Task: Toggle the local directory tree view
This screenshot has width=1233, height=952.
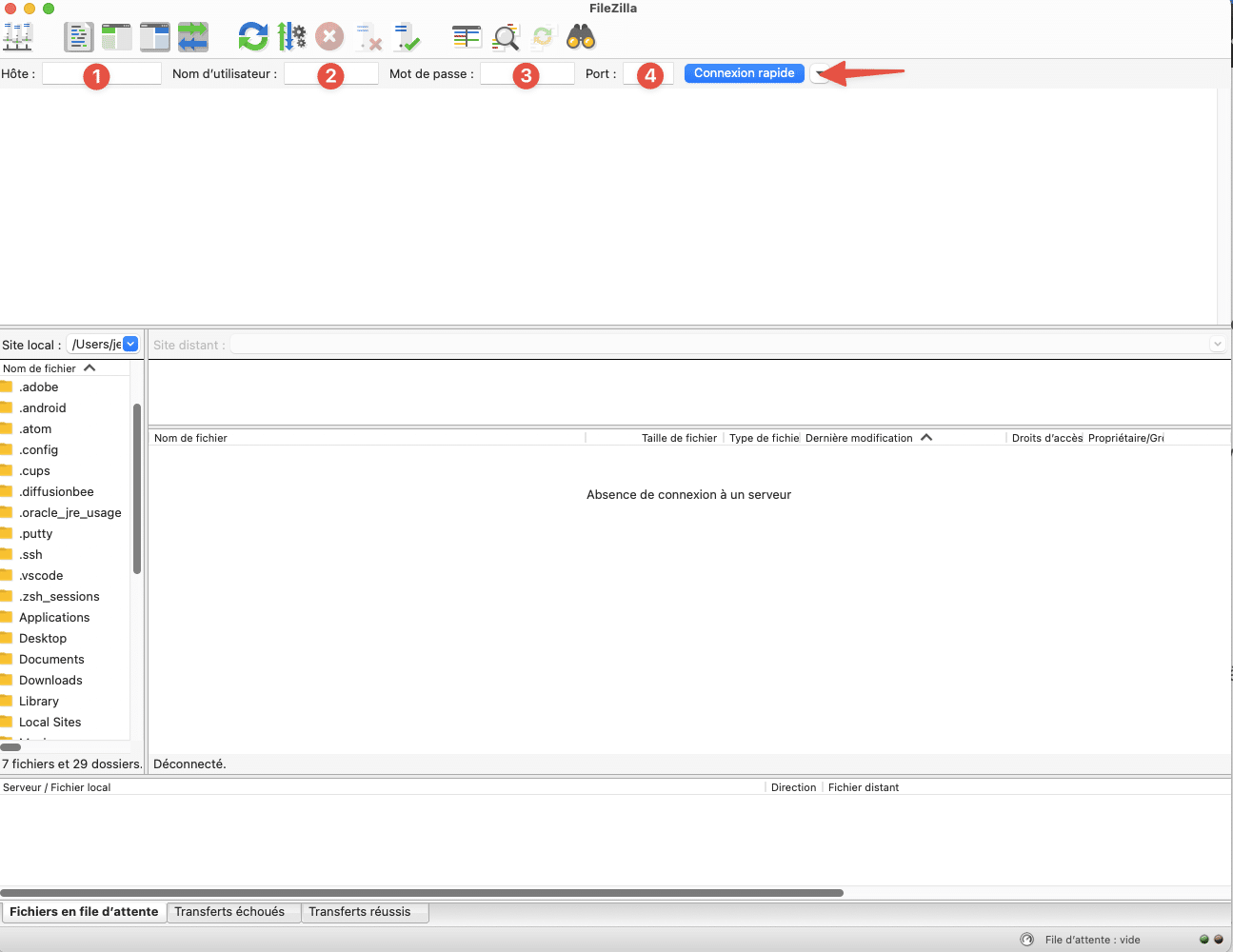Action: click(x=116, y=37)
